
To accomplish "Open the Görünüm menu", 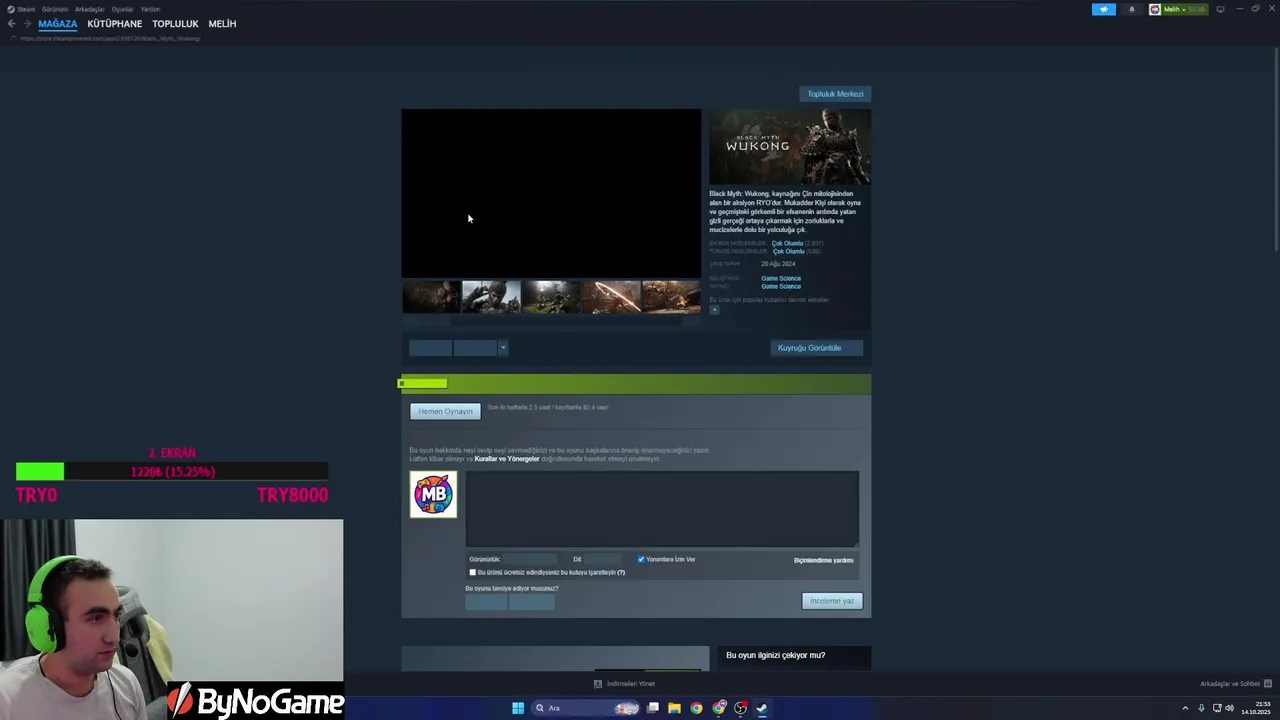I will [x=55, y=9].
